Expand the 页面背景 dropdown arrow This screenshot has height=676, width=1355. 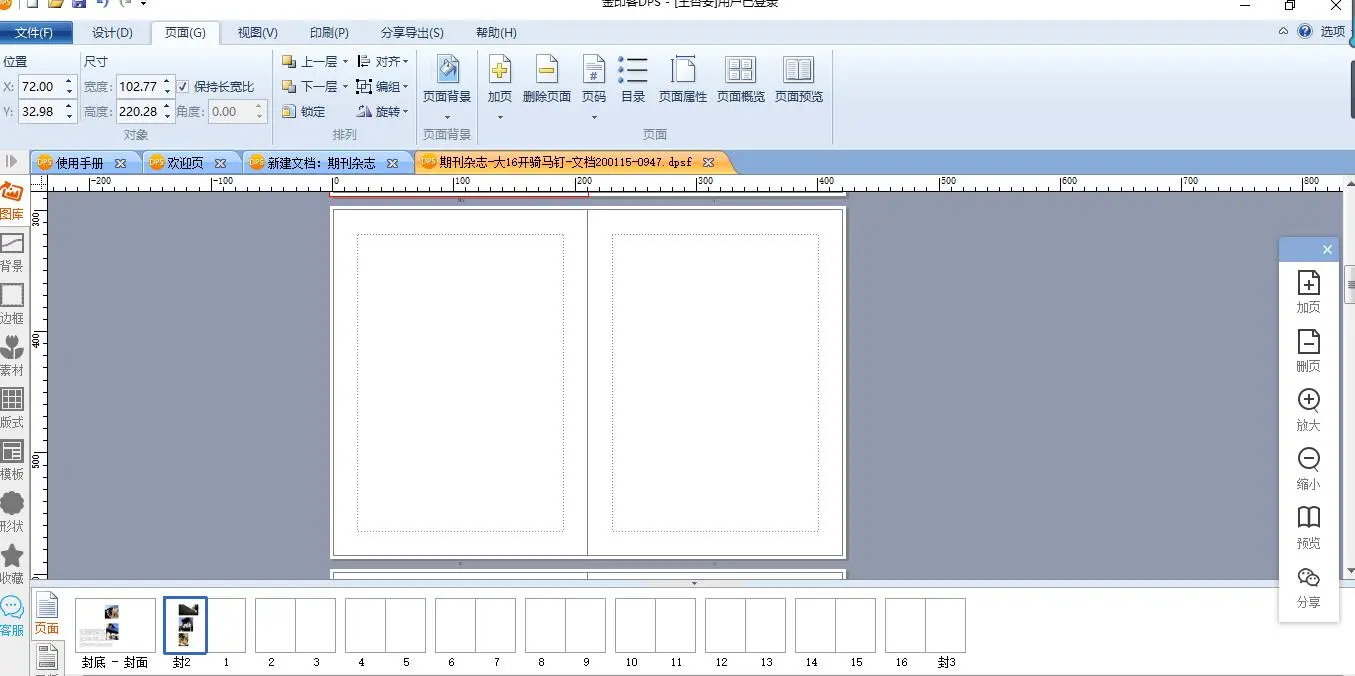(447, 116)
